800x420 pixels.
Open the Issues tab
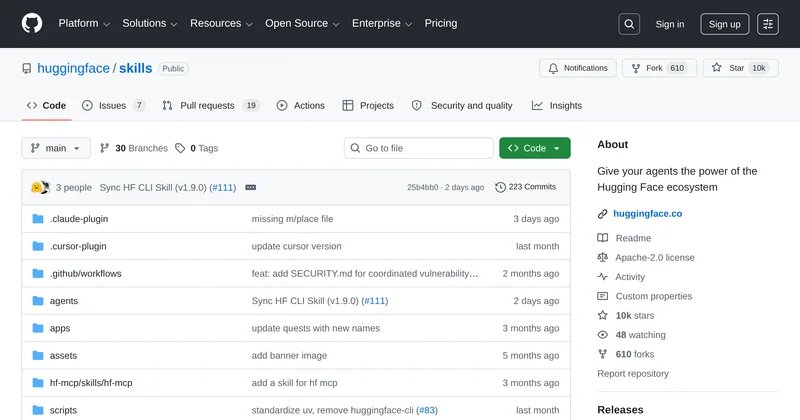[113, 106]
